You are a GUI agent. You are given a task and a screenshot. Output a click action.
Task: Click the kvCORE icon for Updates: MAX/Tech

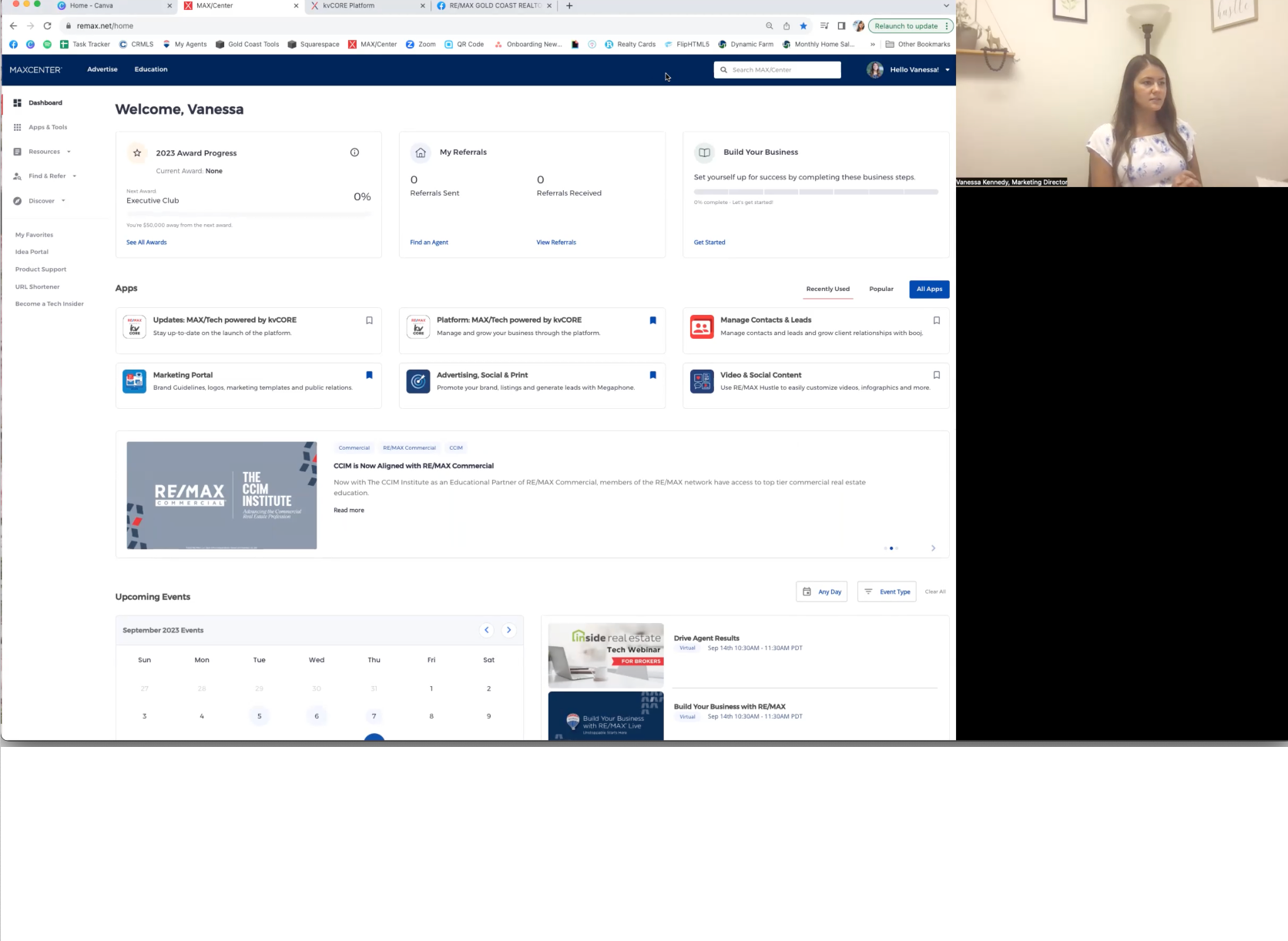point(134,327)
